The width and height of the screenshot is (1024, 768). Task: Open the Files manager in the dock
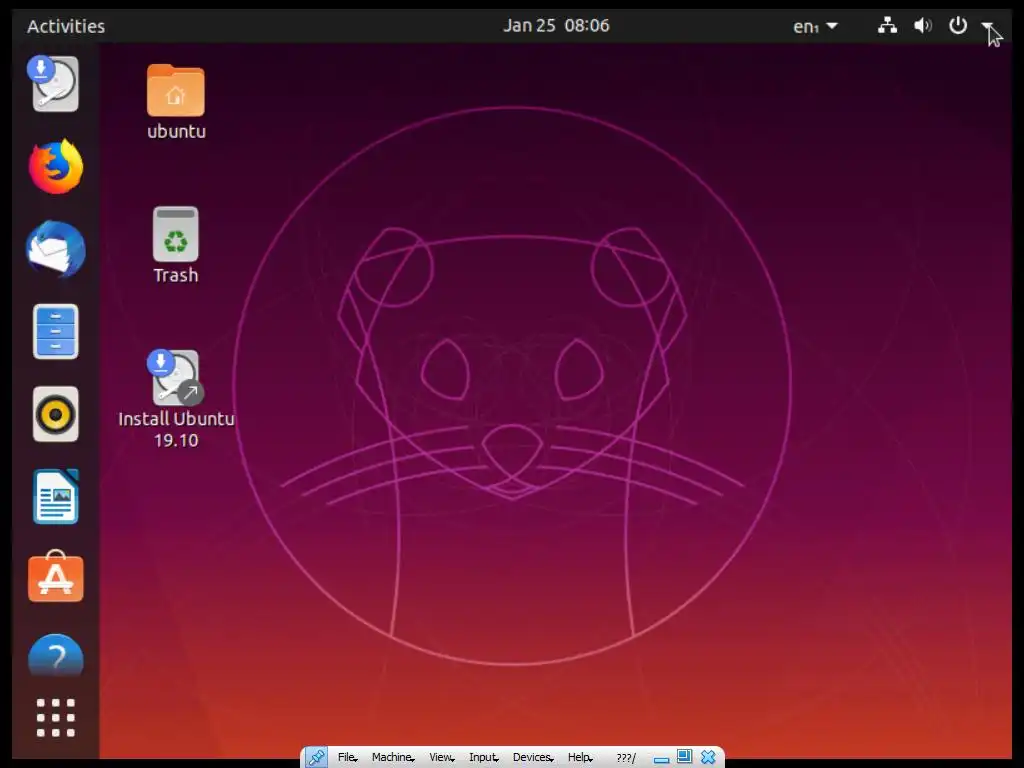tap(56, 332)
